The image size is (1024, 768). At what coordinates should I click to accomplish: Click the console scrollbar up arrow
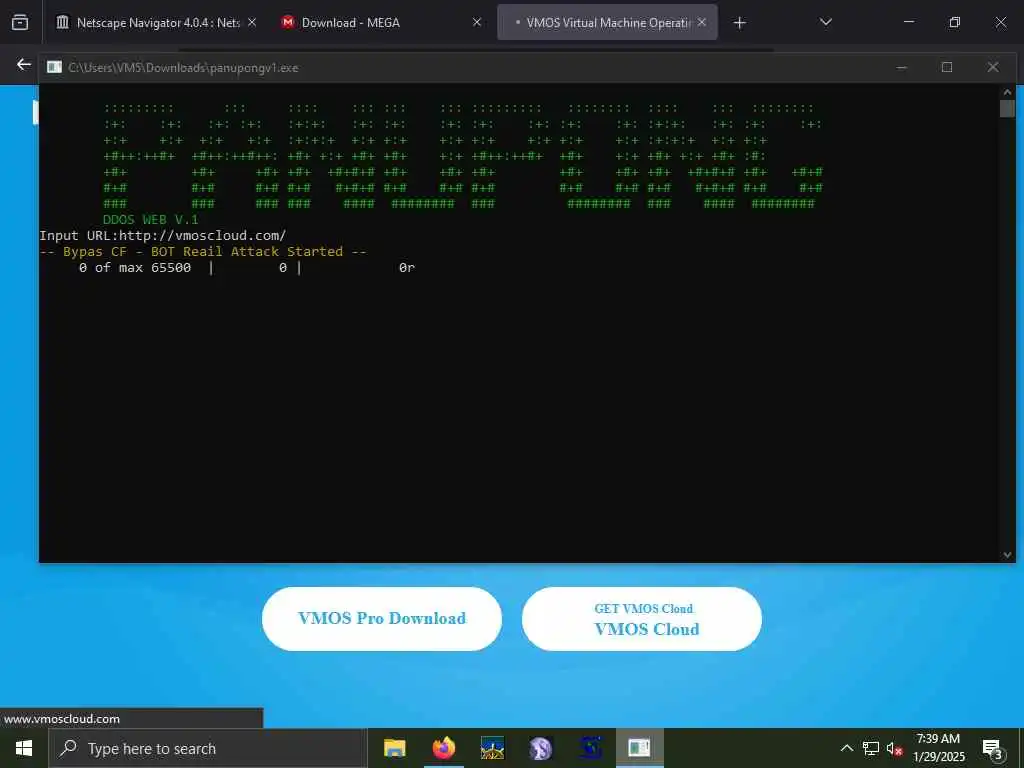1007,92
